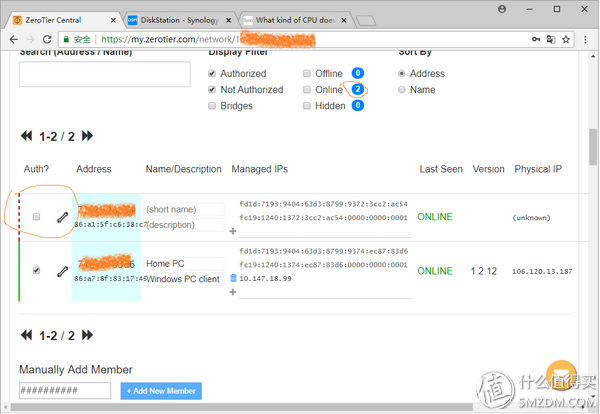Image resolution: width=600 pixels, height=414 pixels.
Task: Click plus icon to add IP for unauthorized member
Action: click(x=233, y=231)
